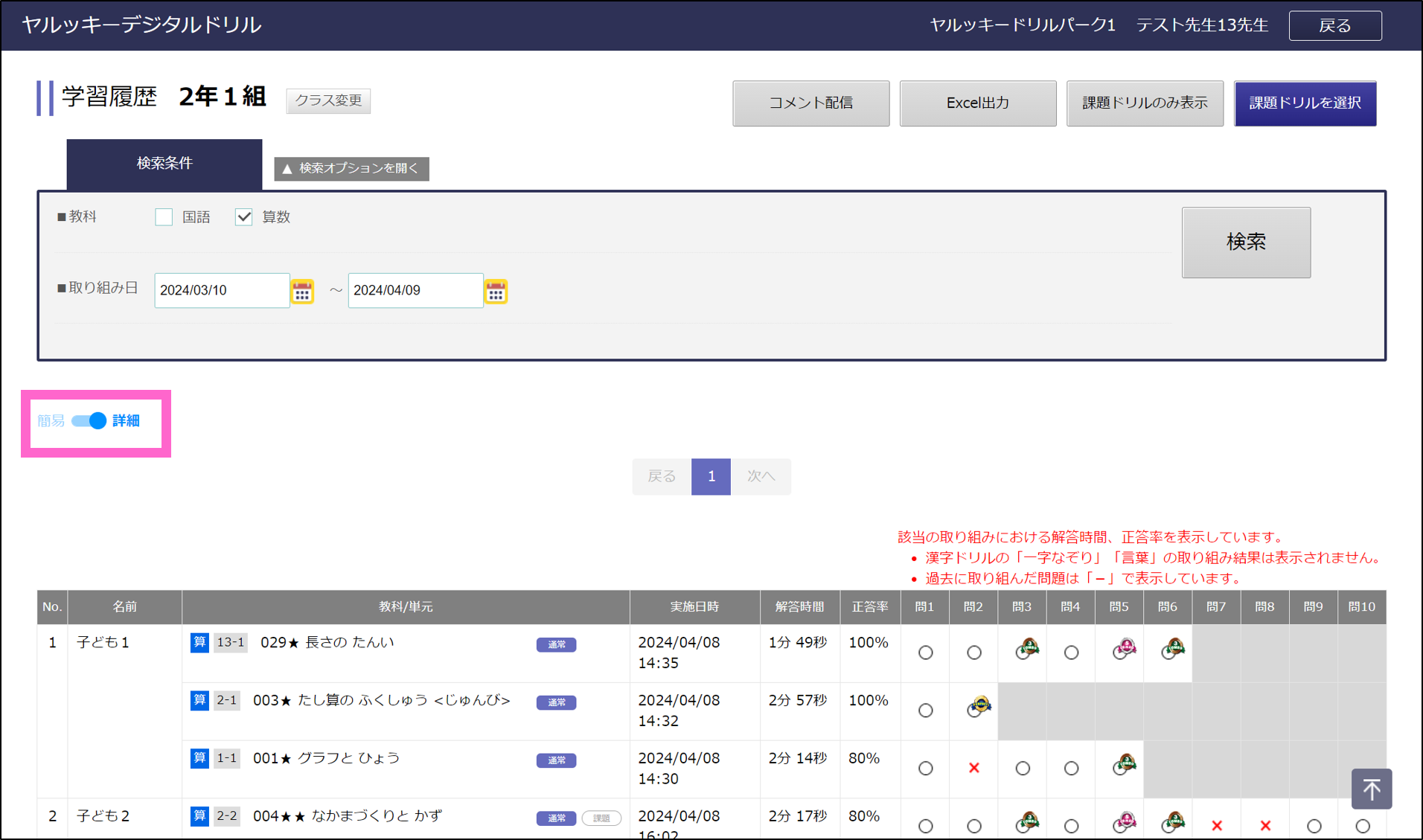Open the クラス変更 class selector
The image size is (1423, 840).
tap(328, 100)
